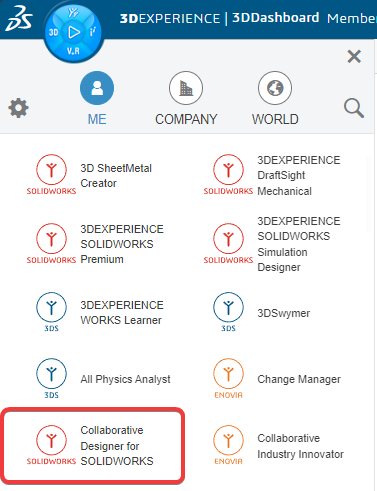This screenshot has width=377, height=491.
Task: Click the 3DEXPERIENCE | 3DDashboard title
Action: 219,18
